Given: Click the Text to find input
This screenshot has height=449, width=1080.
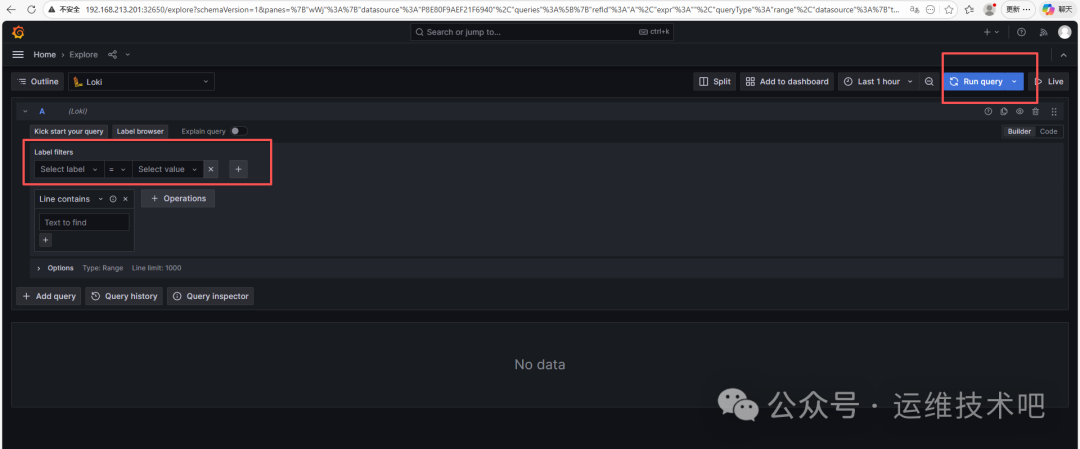Looking at the screenshot, I should pos(84,222).
